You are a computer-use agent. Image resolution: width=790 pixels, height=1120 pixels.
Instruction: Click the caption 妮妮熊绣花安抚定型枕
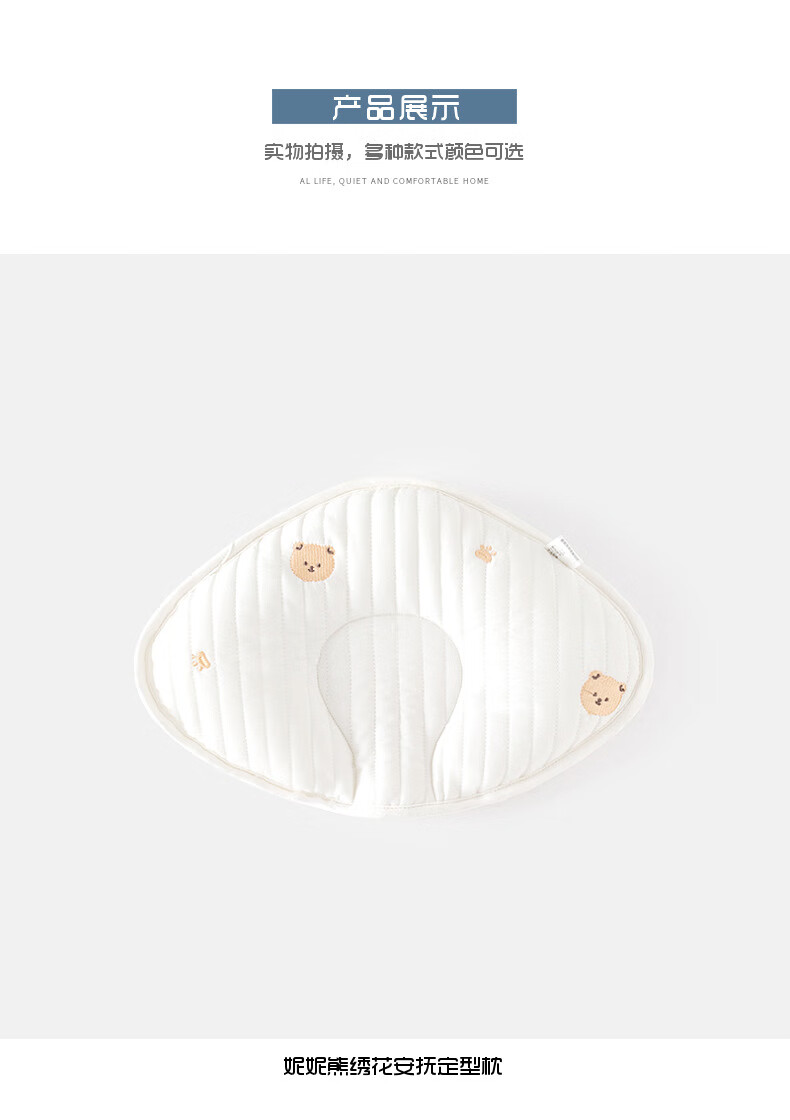click(x=393, y=1066)
